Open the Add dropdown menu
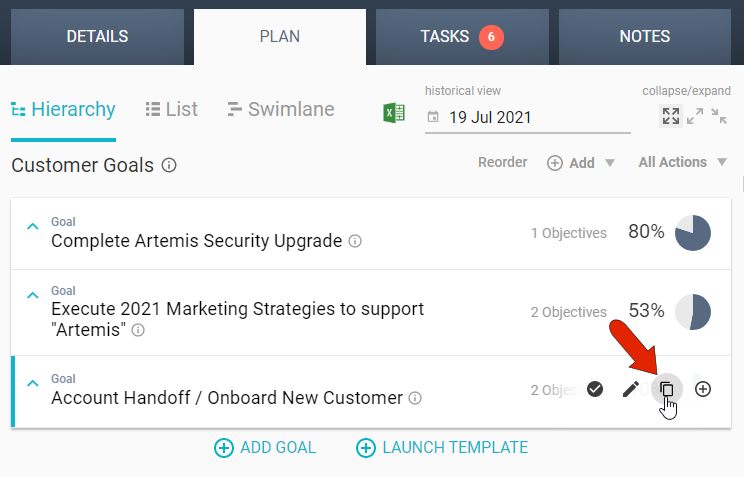The image size is (744, 477). pos(581,163)
